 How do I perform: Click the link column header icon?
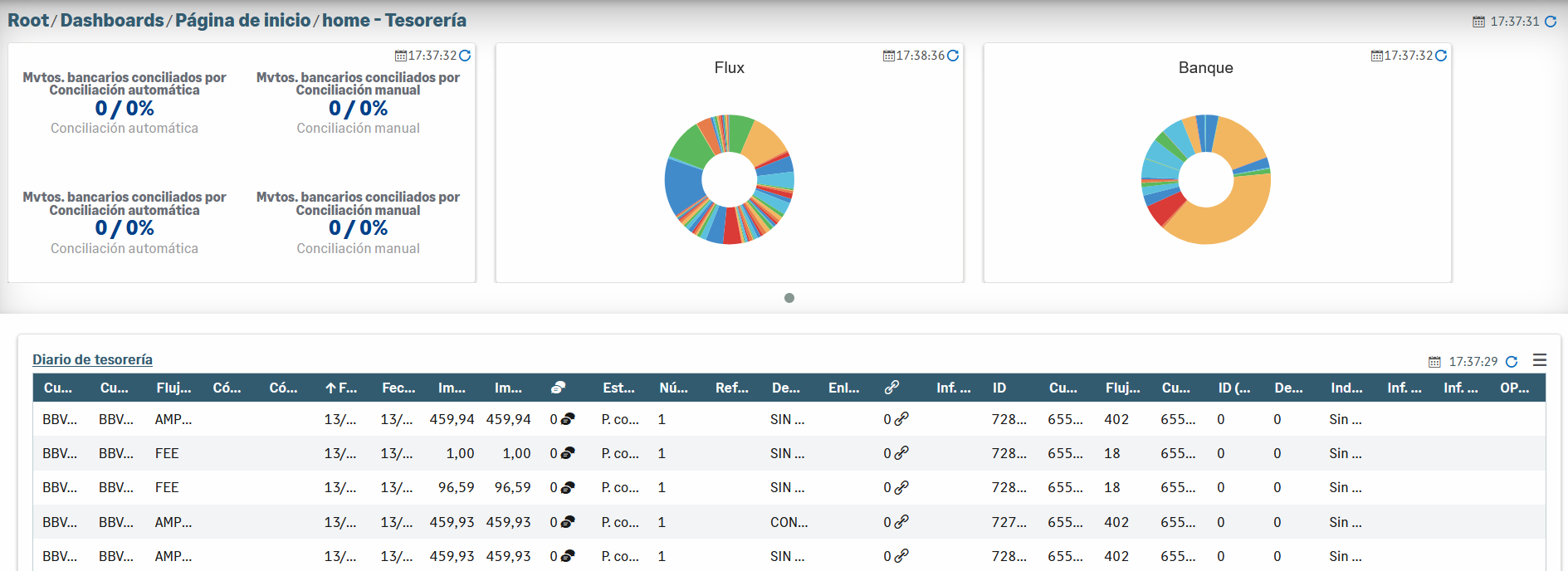[x=892, y=388]
